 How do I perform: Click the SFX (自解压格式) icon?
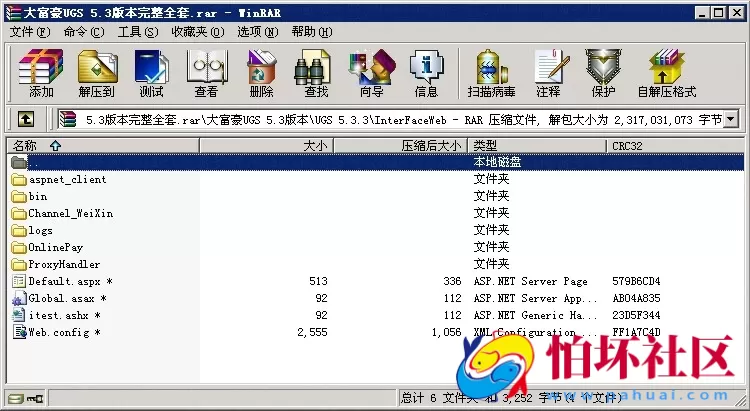pyautogui.click(x=667, y=73)
